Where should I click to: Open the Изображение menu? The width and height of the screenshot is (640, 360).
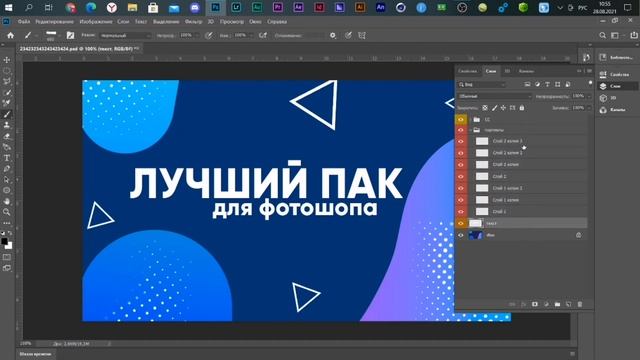click(x=96, y=22)
